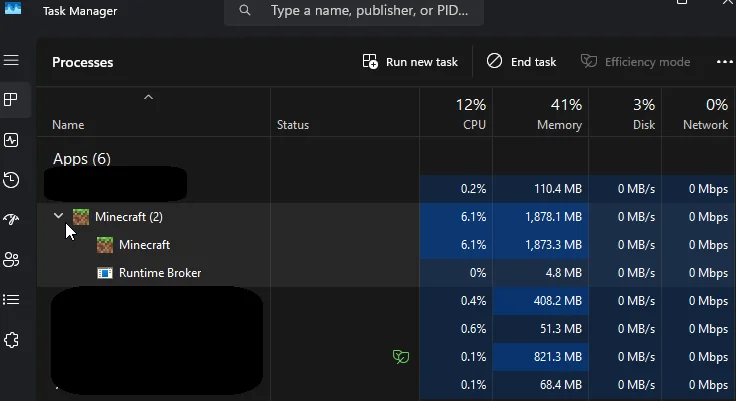Select the Processes page icon in sidebar
The image size is (736, 401).
pyautogui.click(x=11, y=100)
